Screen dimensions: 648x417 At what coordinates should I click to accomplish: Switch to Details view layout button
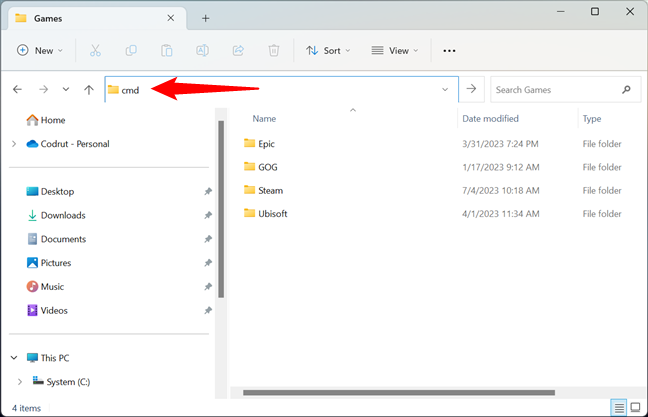tap(619, 408)
